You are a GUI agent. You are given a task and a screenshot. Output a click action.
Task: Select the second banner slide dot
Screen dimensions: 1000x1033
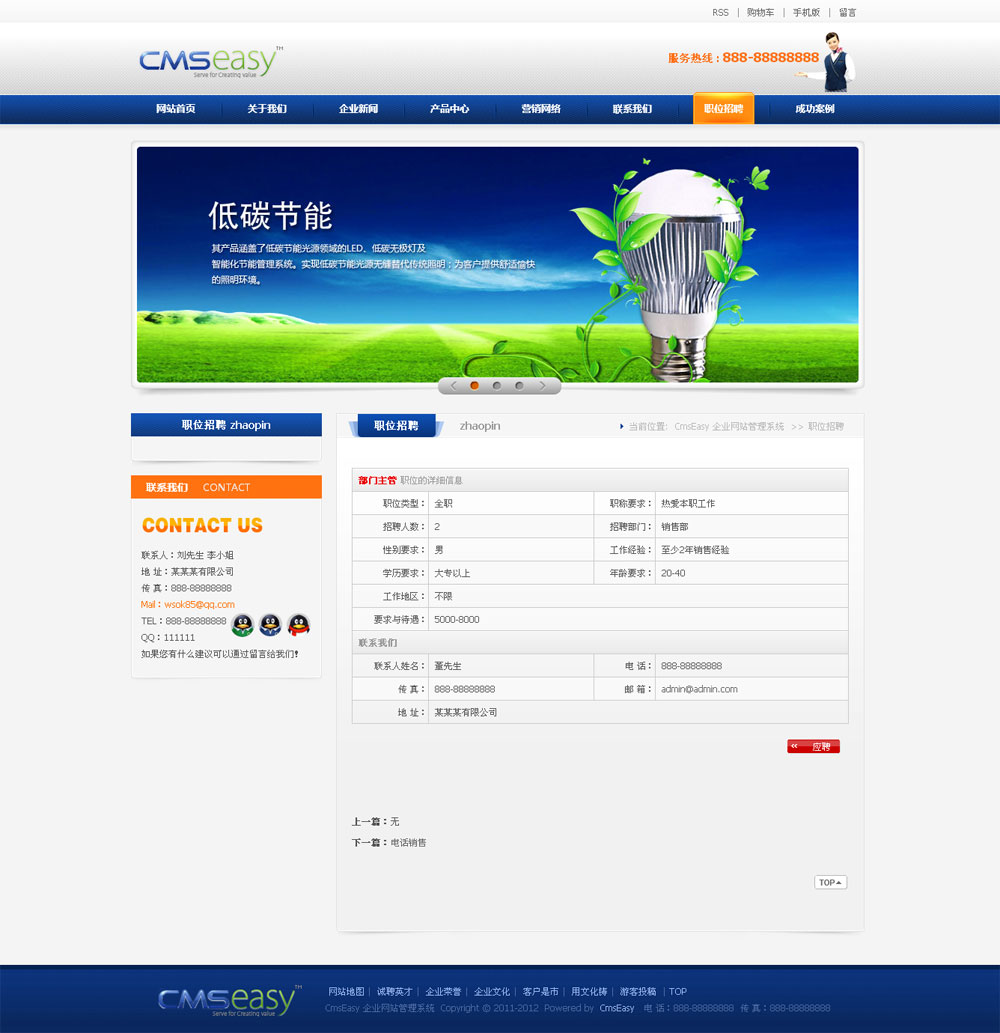click(497, 385)
